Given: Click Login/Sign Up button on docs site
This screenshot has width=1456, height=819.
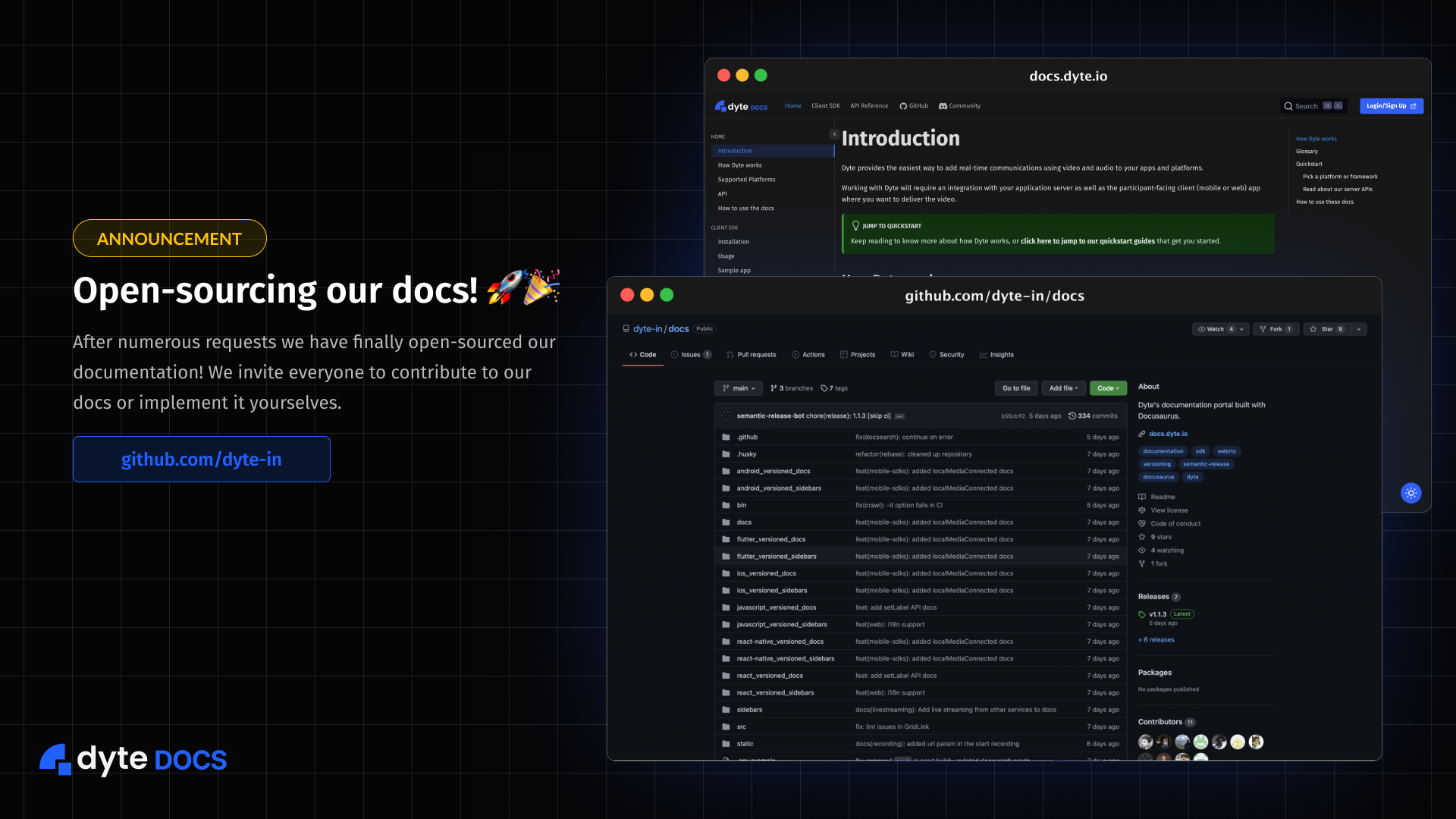Looking at the screenshot, I should click(x=1391, y=106).
